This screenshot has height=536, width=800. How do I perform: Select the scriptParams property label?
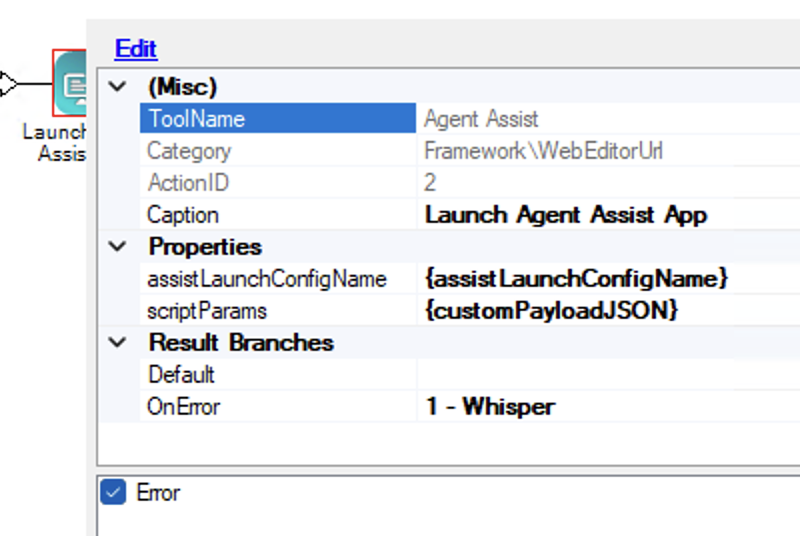tap(207, 311)
